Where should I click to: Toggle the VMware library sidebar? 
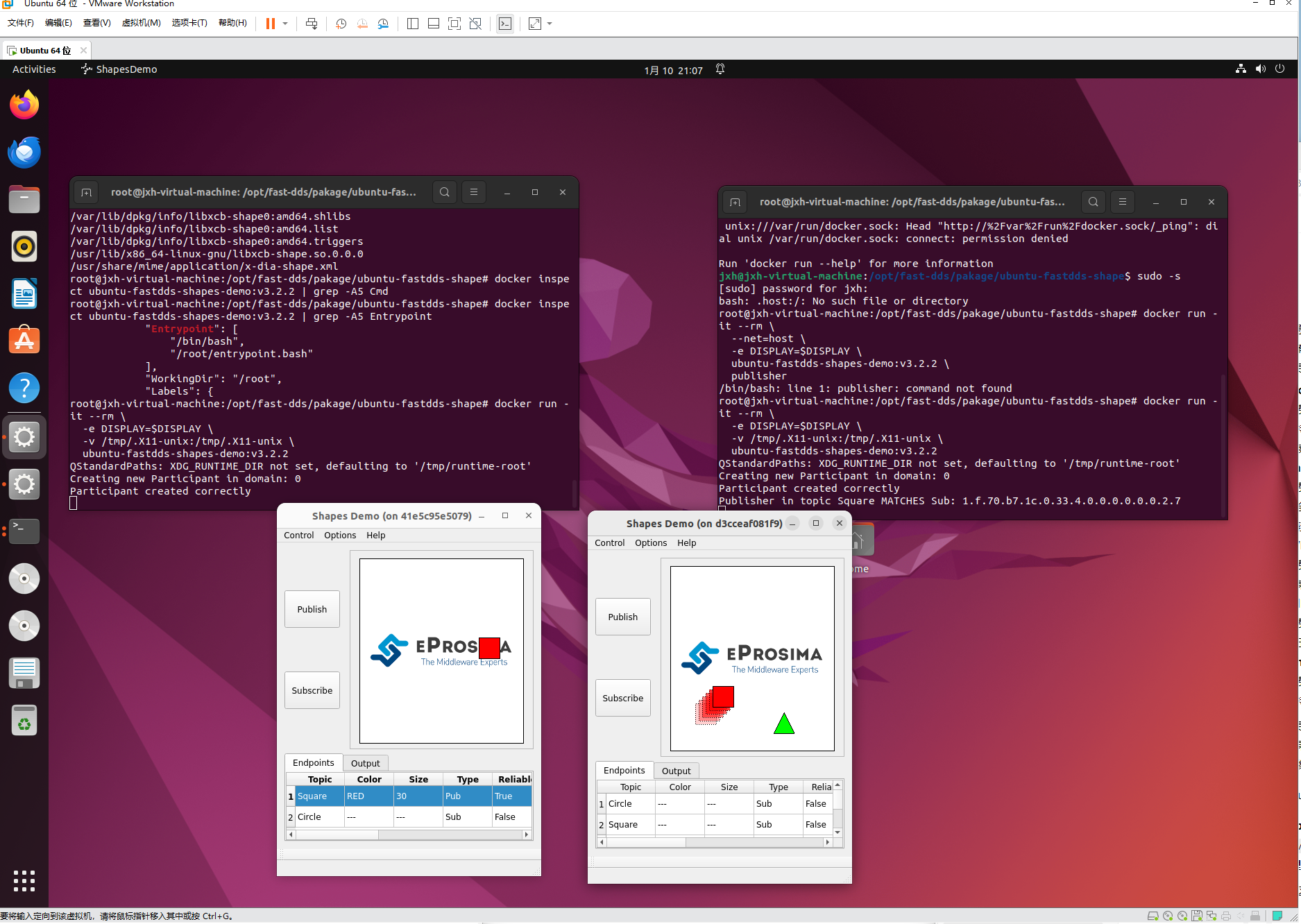click(412, 23)
